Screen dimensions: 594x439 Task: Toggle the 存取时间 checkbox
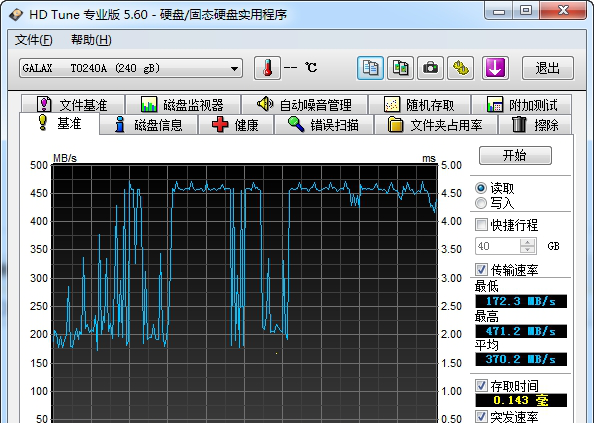tap(481, 386)
